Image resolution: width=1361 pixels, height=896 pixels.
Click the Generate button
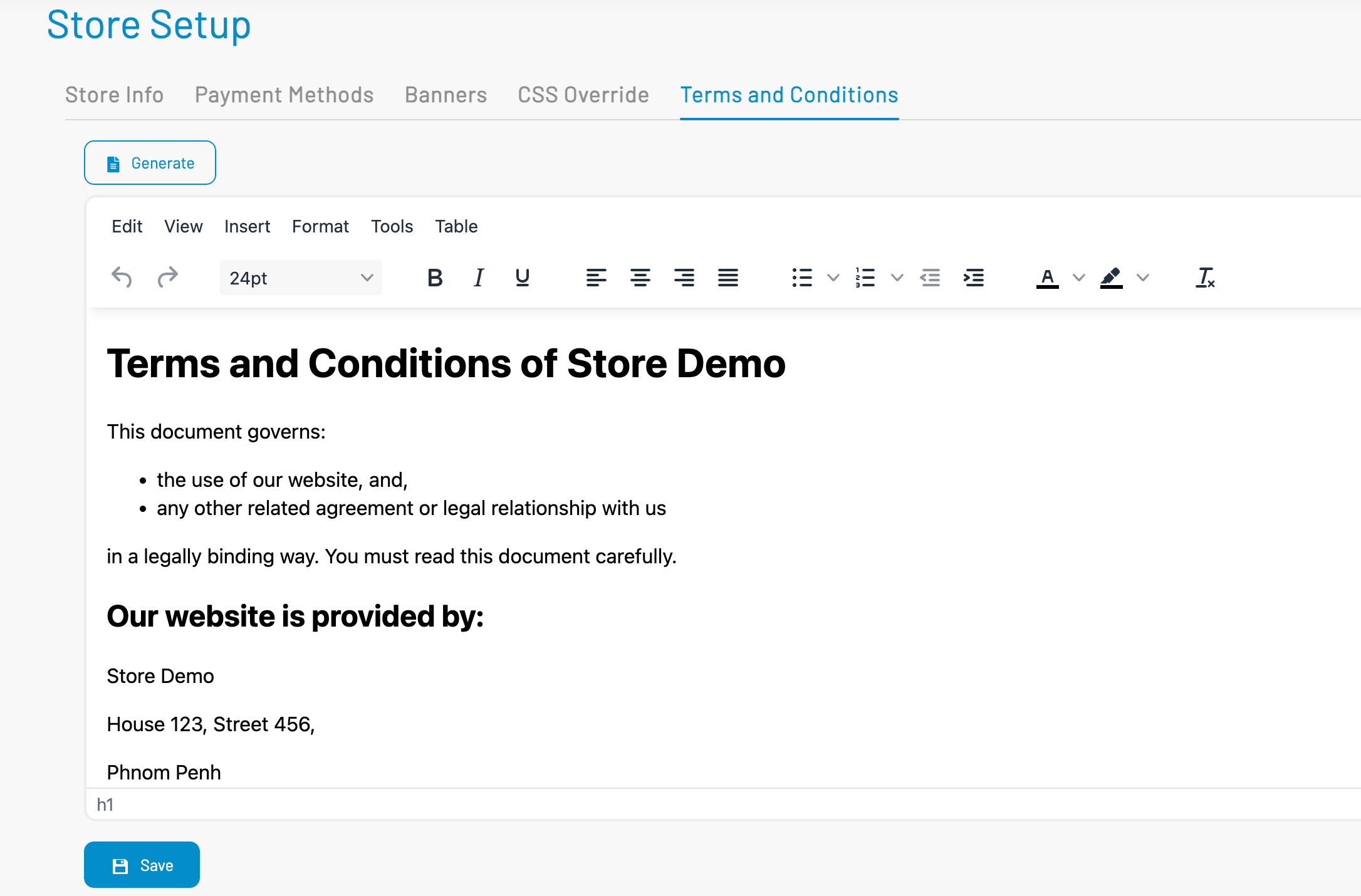(150, 163)
